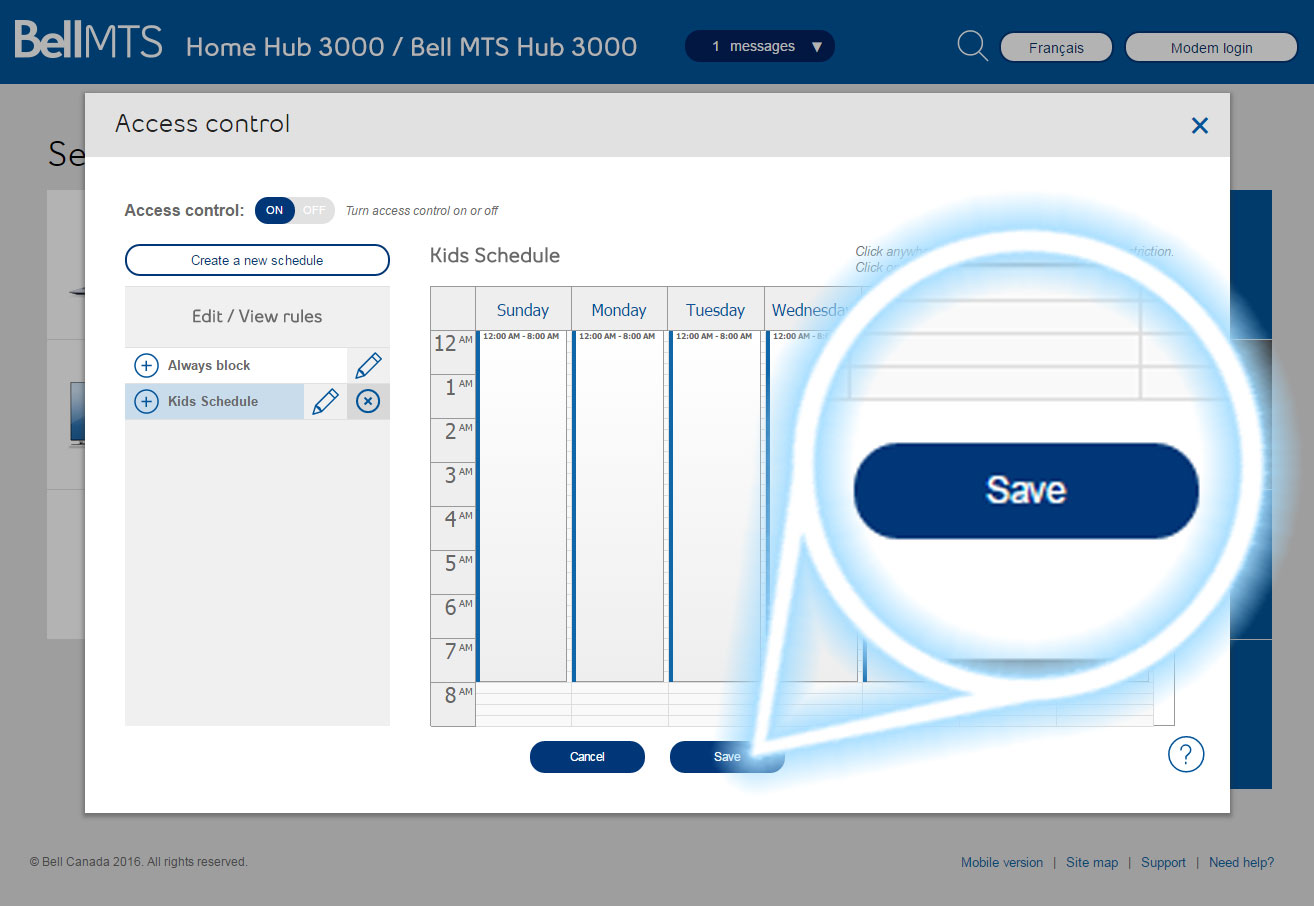Viewport: 1314px width, 906px height.
Task: Open the Site map link
Action: (1092, 863)
